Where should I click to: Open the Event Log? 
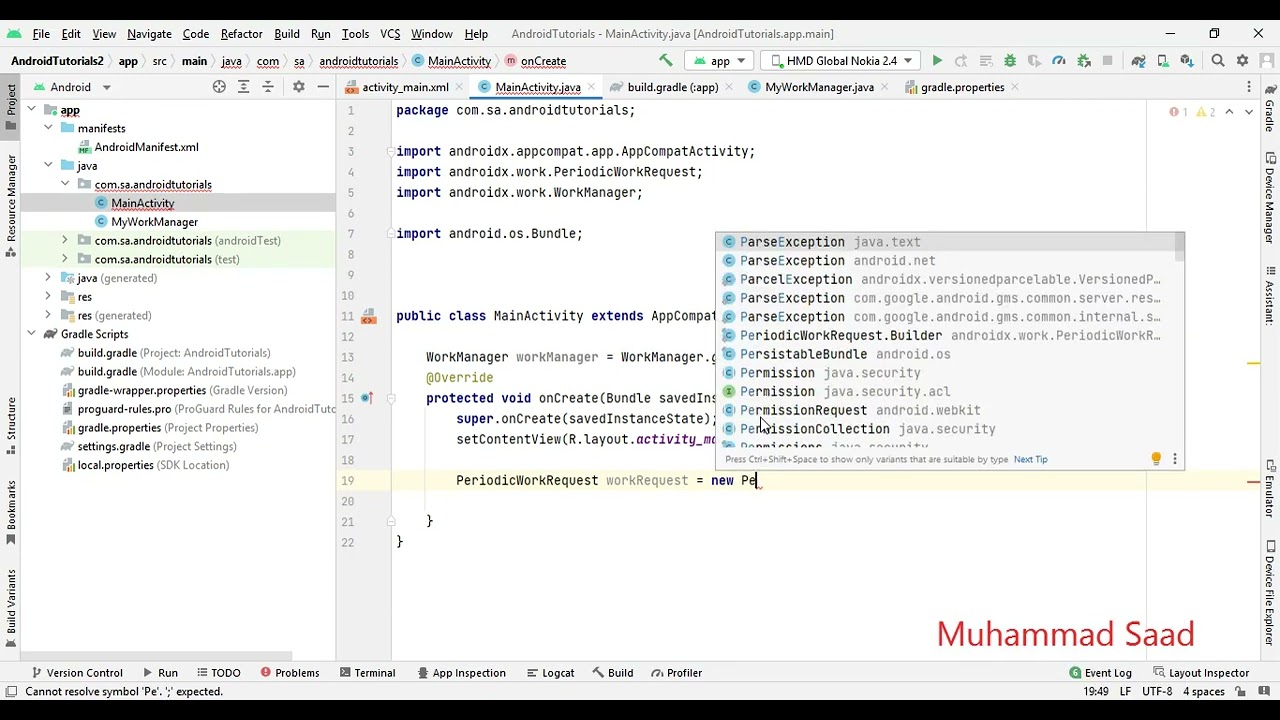(x=1099, y=673)
